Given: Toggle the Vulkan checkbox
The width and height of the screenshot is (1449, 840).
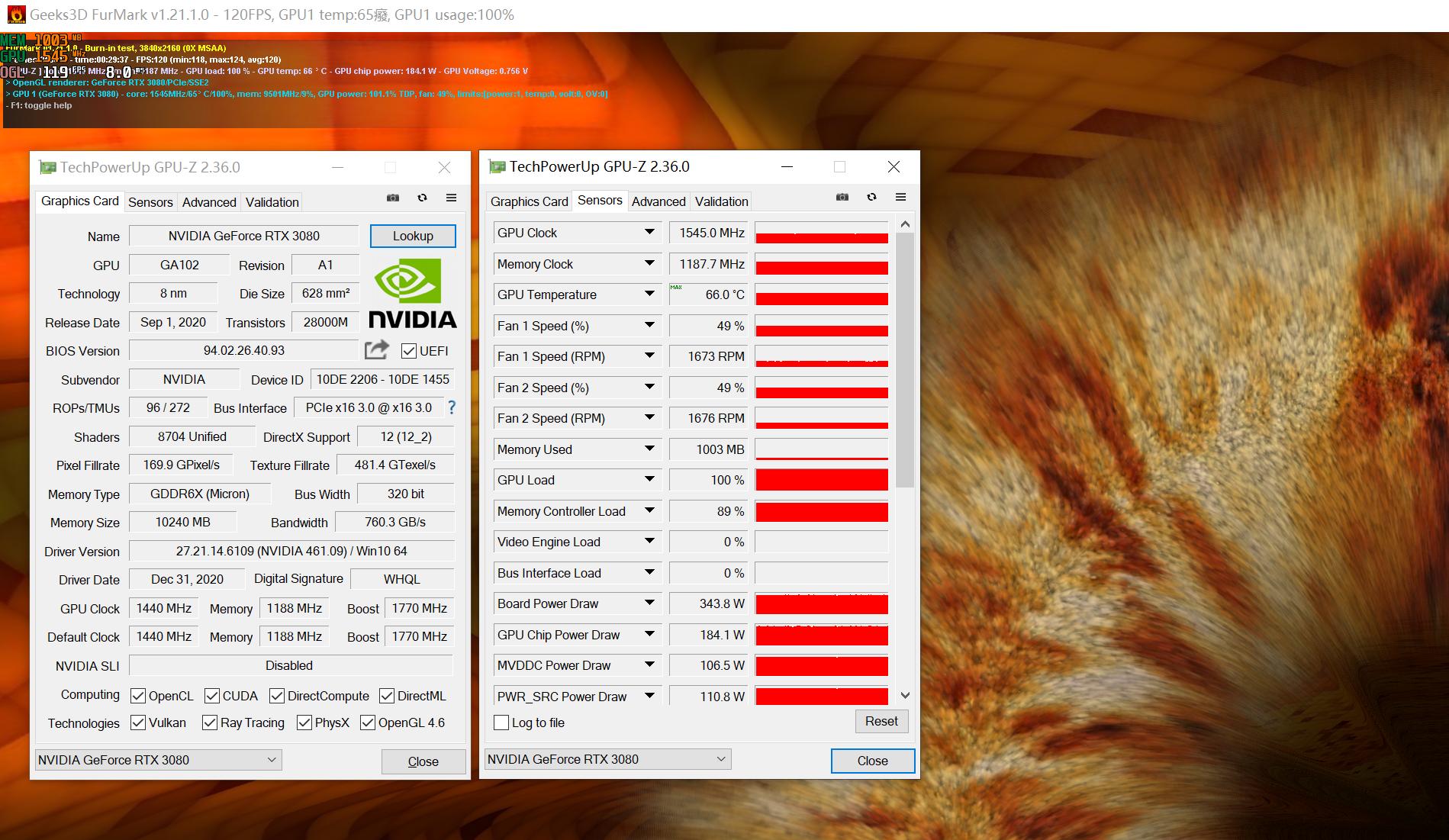Looking at the screenshot, I should pos(138,723).
